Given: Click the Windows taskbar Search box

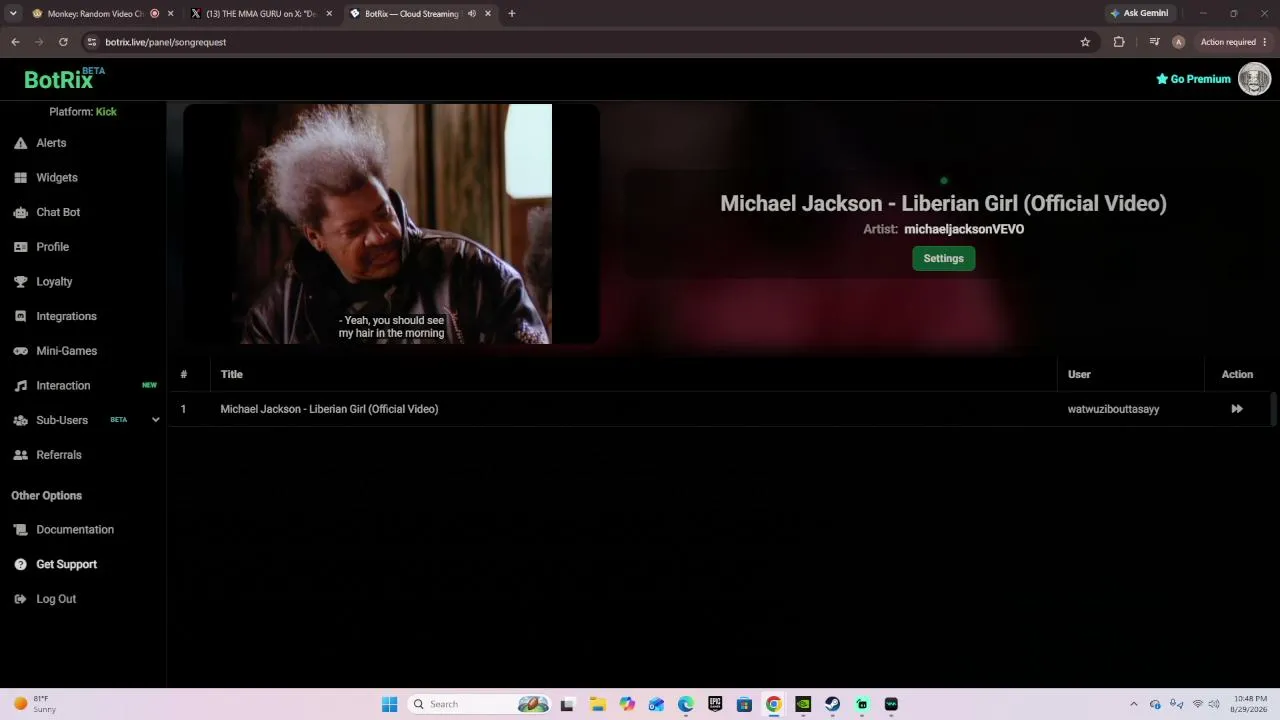Looking at the screenshot, I should pos(479,704).
